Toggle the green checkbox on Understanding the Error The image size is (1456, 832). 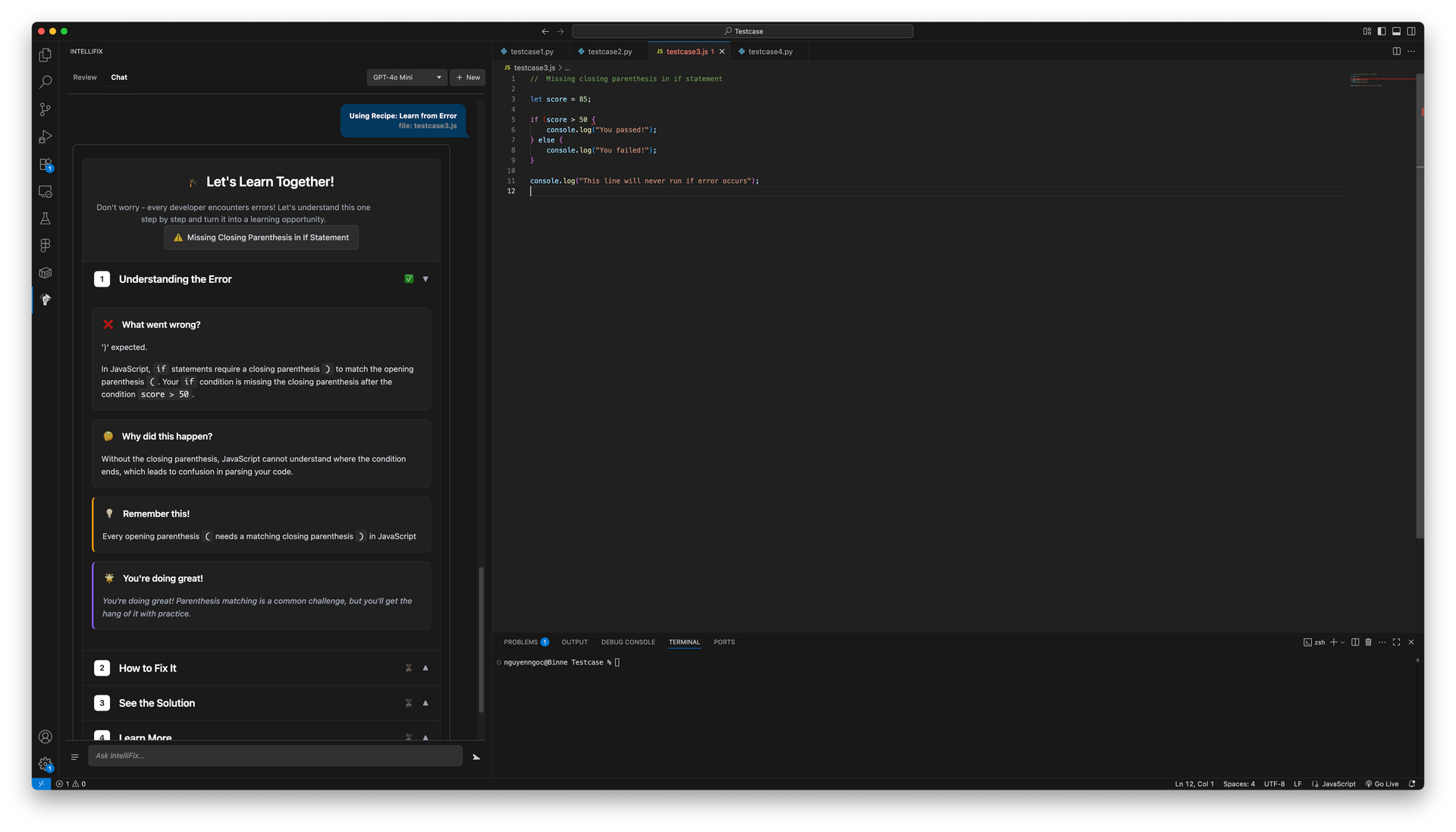[409, 279]
